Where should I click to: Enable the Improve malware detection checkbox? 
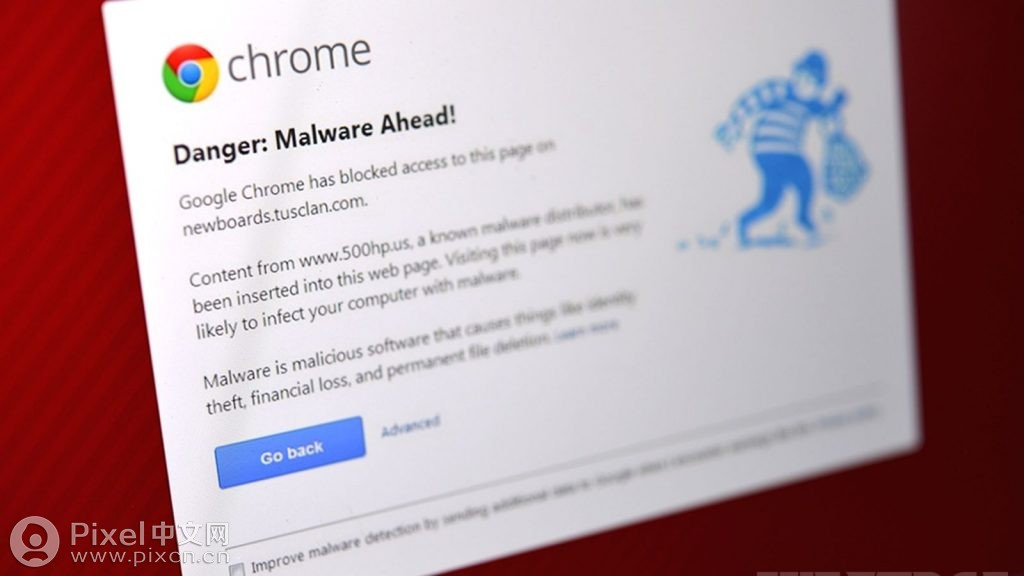point(236,569)
